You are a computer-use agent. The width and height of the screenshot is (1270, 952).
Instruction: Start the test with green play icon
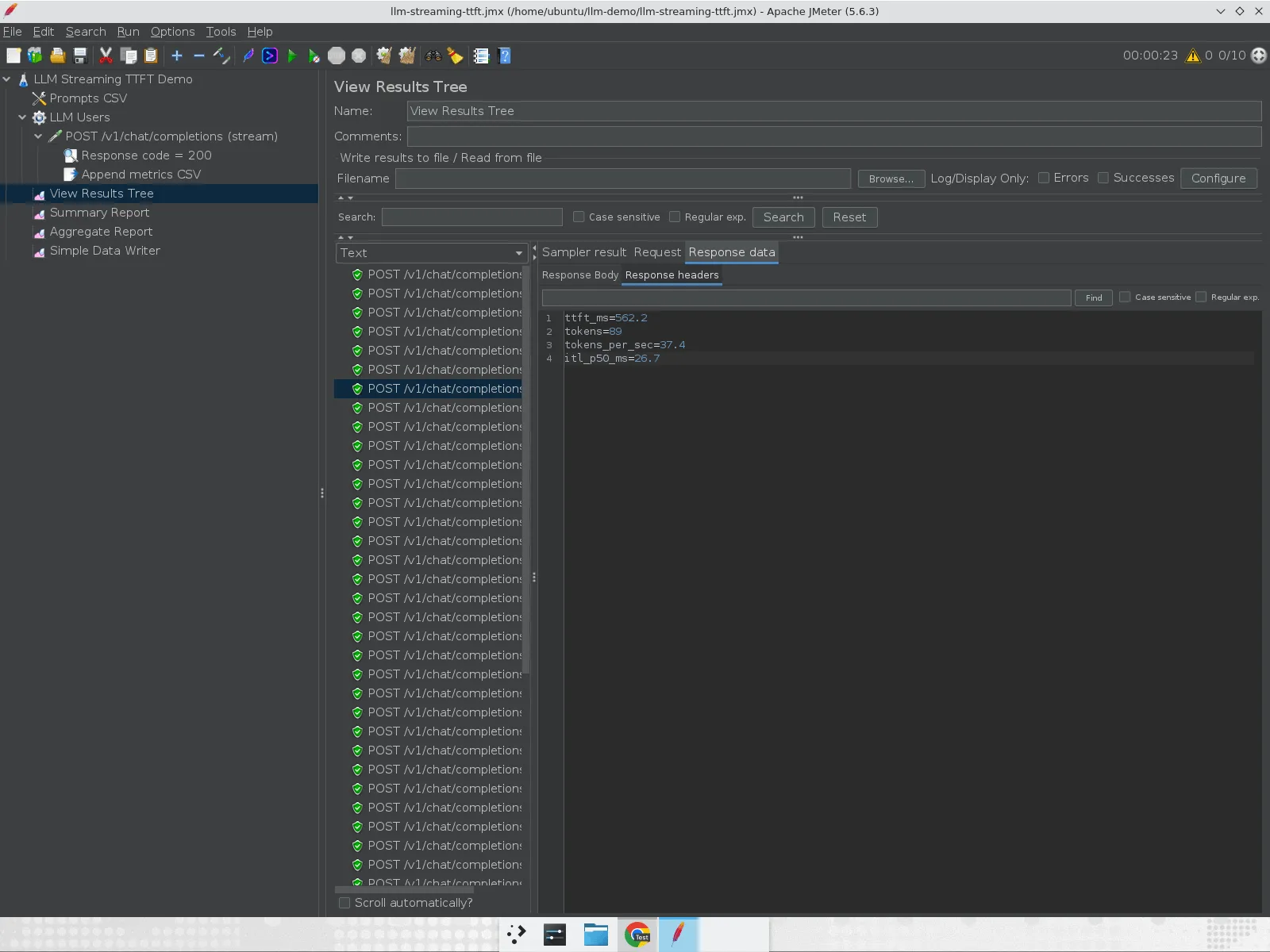pyautogui.click(x=292, y=56)
